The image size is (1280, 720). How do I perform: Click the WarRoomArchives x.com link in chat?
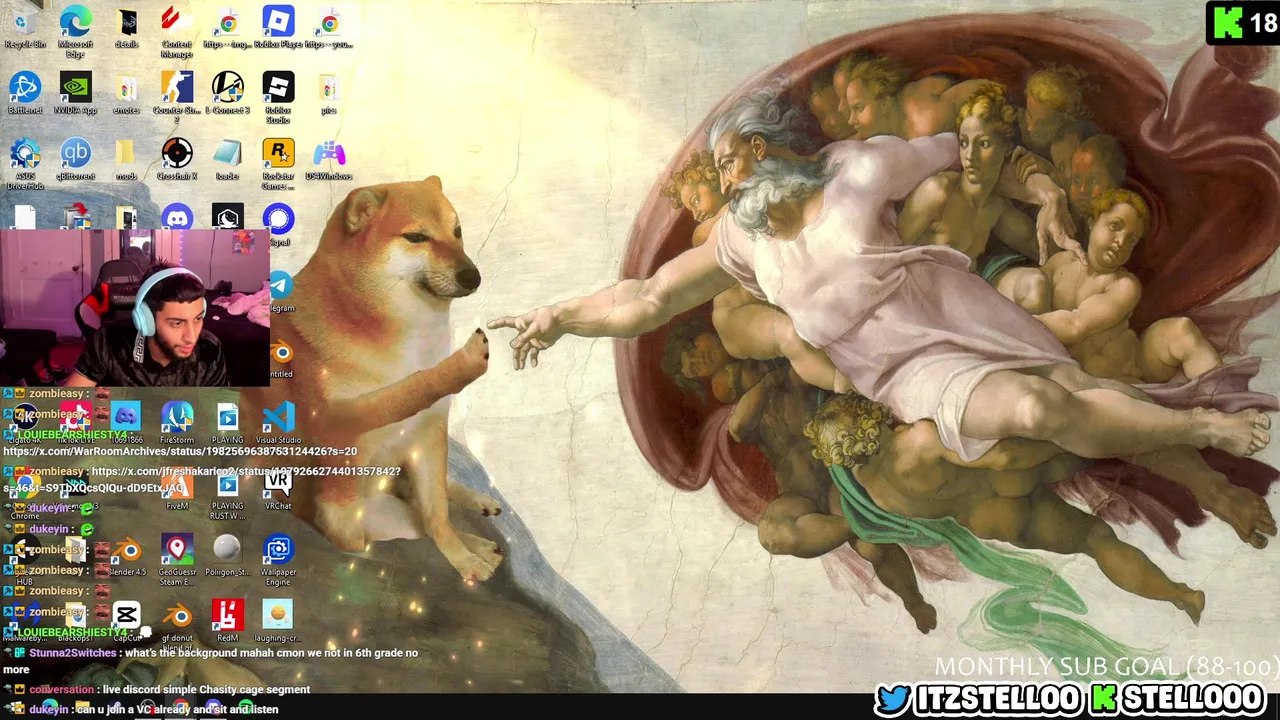[x=180, y=451]
